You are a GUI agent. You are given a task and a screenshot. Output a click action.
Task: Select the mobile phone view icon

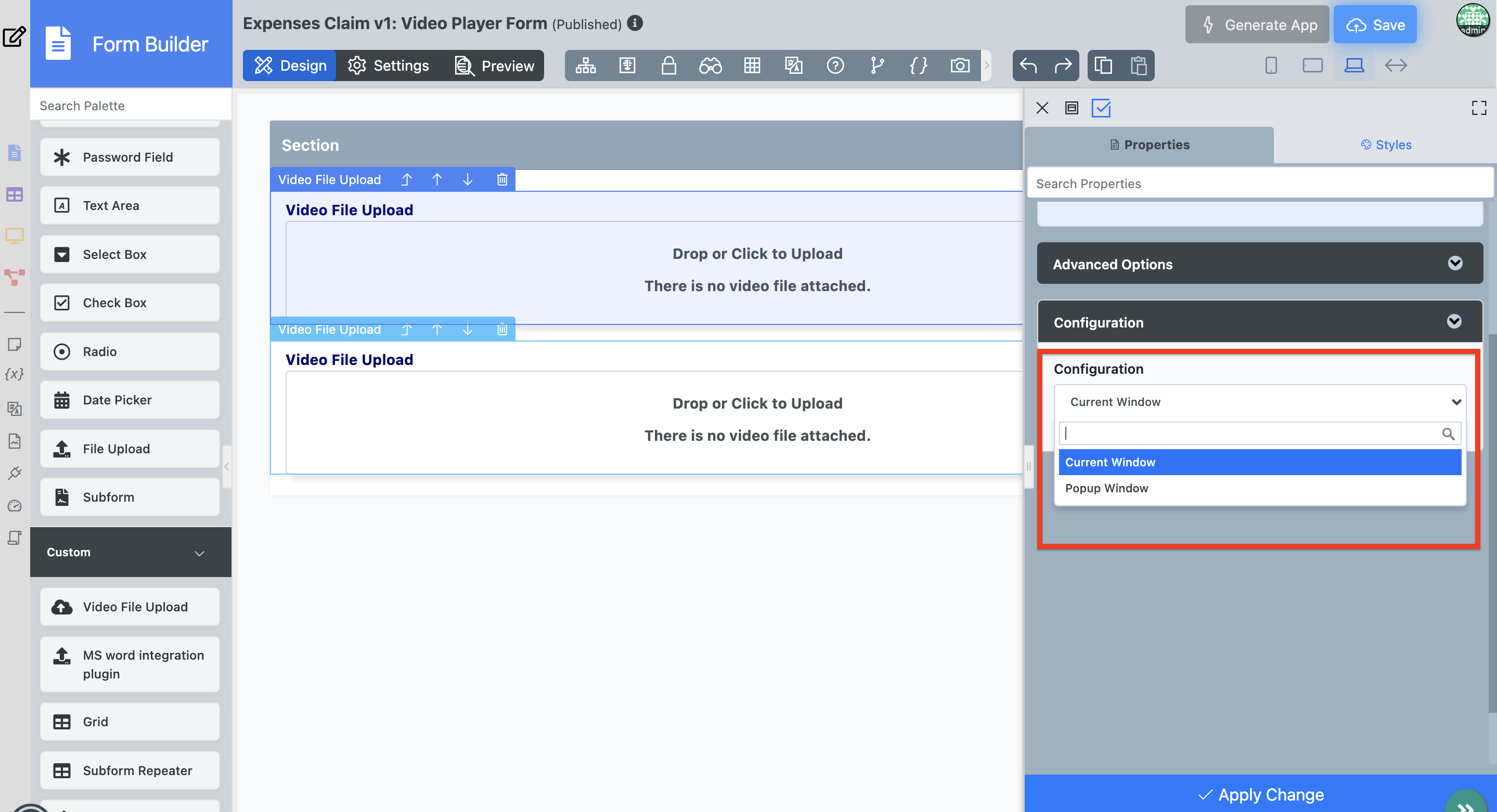pos(1271,66)
